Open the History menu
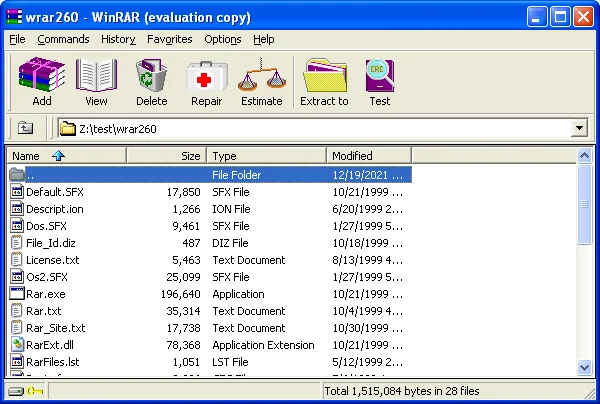 (118, 39)
